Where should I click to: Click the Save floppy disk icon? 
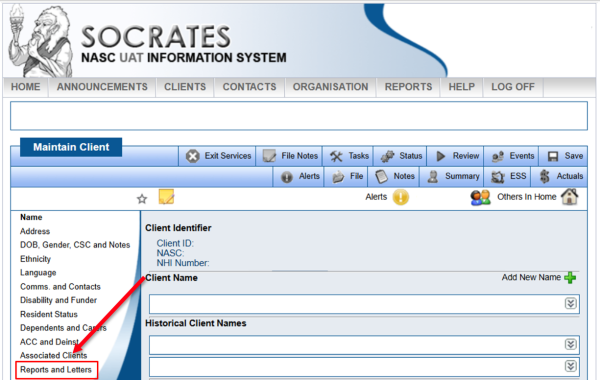tap(553, 156)
